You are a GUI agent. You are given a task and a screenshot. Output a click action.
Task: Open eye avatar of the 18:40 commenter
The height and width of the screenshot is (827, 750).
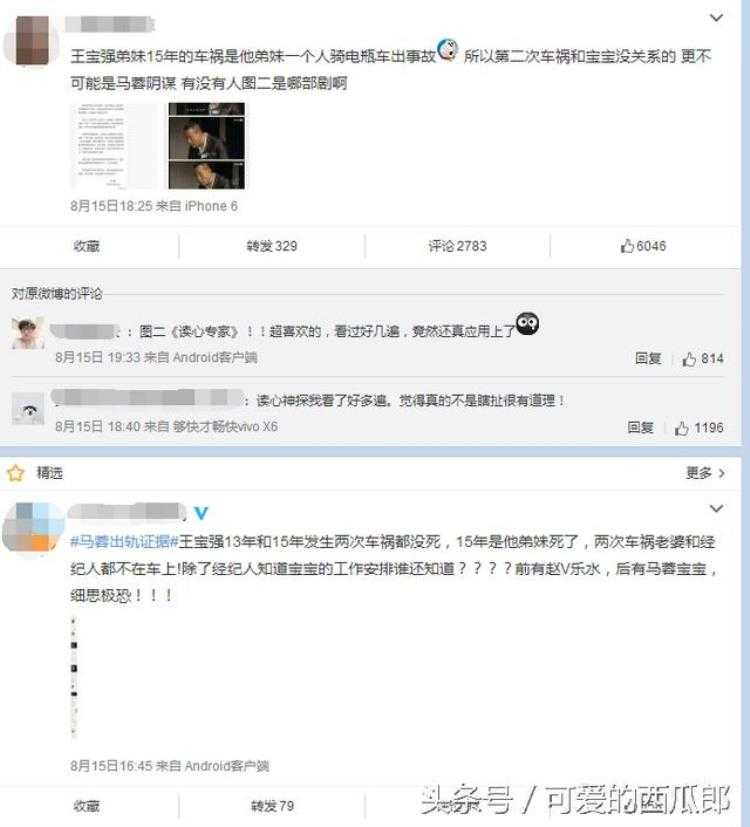point(28,408)
